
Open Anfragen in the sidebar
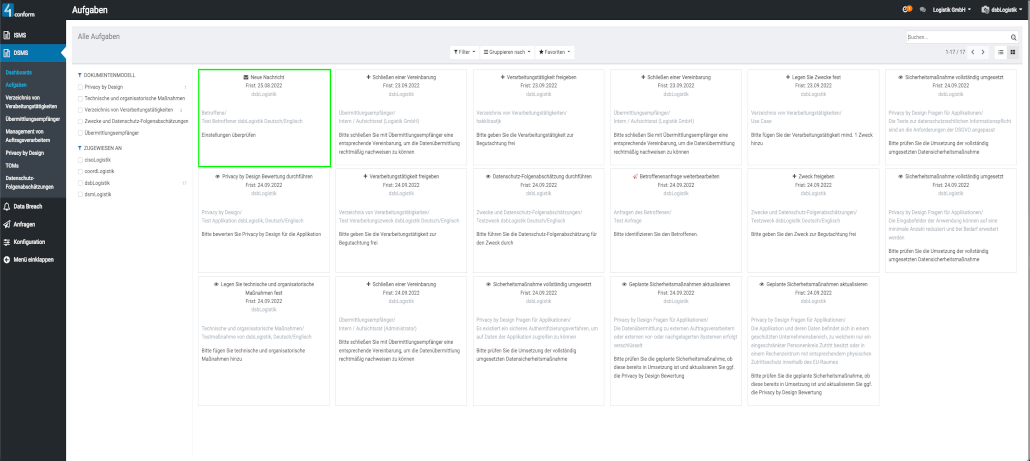point(24,224)
